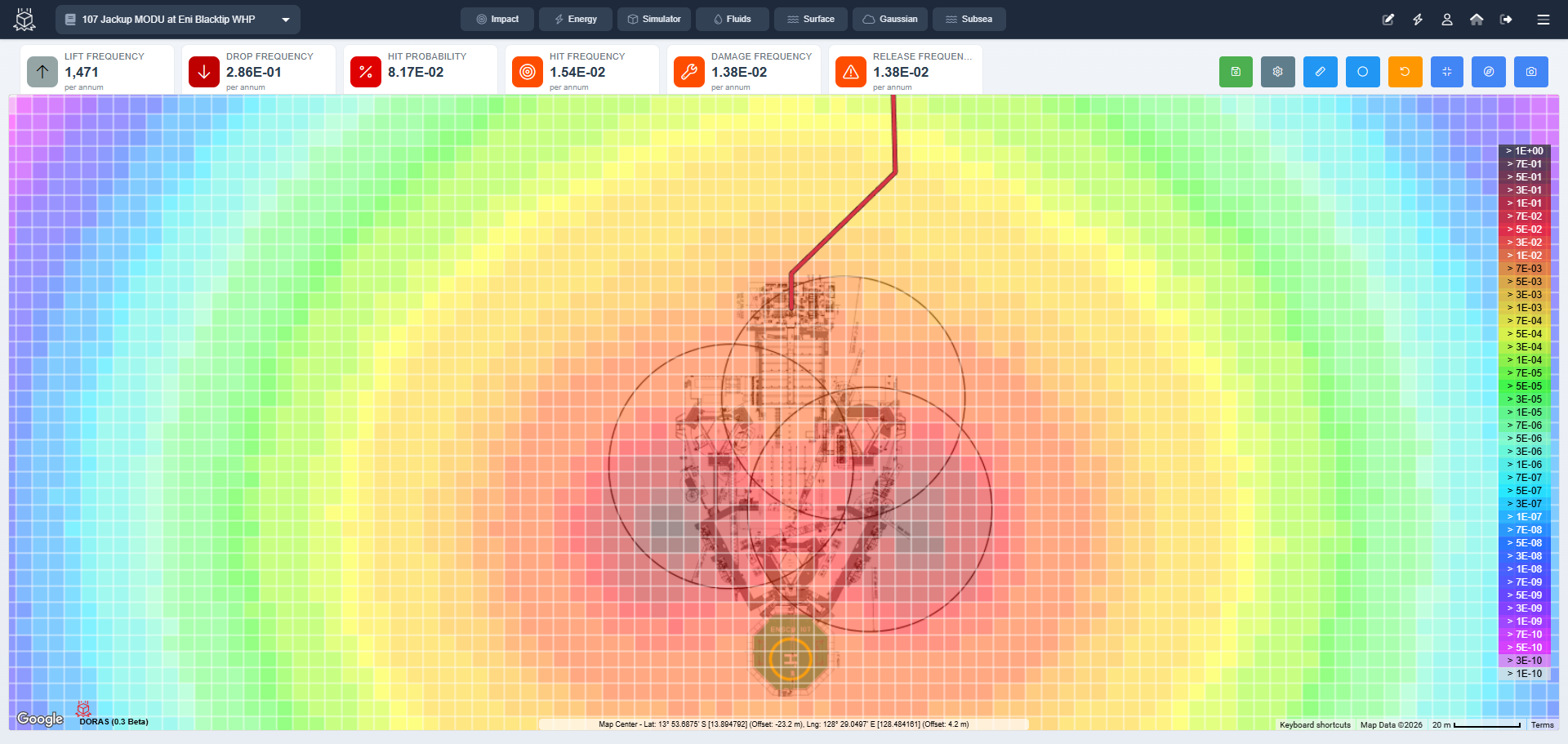Click the Keyboard shortcuts link
The image size is (1568, 744).
tap(1314, 724)
